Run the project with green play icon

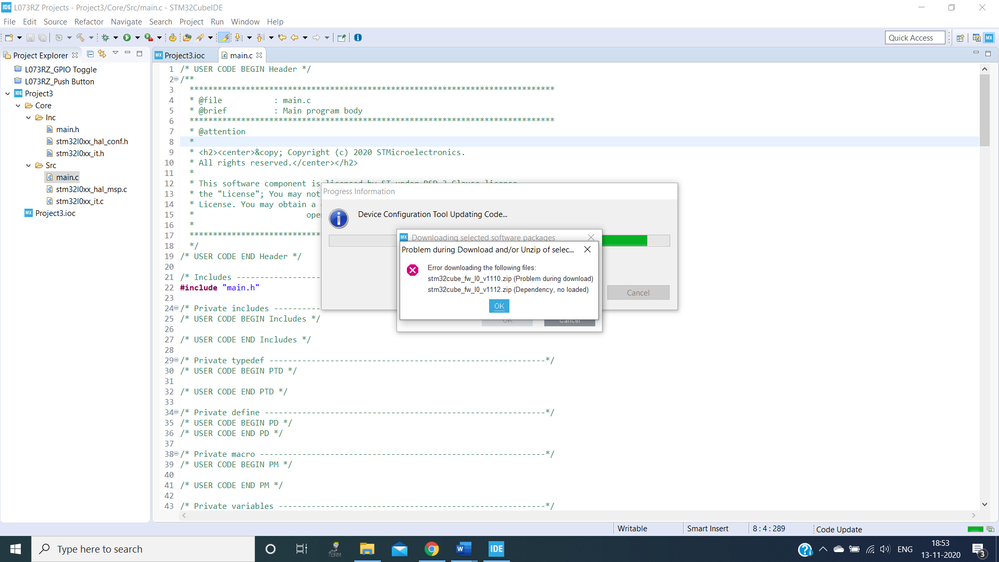[x=127, y=38]
